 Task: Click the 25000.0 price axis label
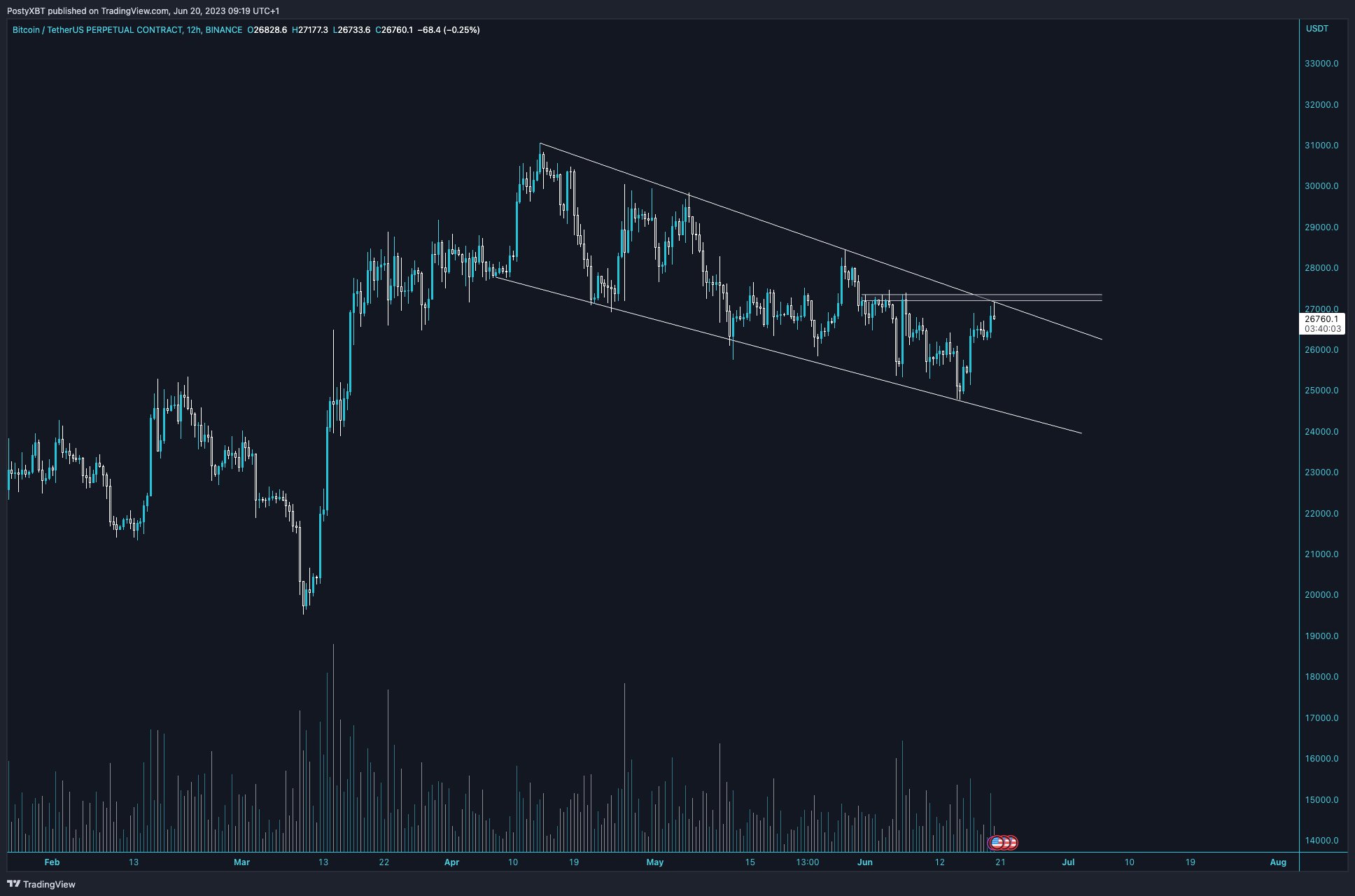1321,391
